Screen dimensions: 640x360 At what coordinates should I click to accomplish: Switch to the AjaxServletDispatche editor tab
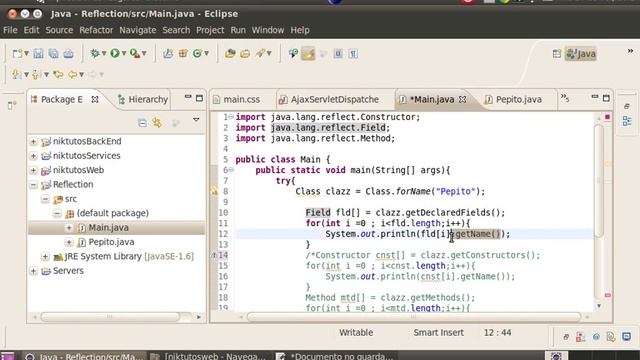(x=334, y=100)
